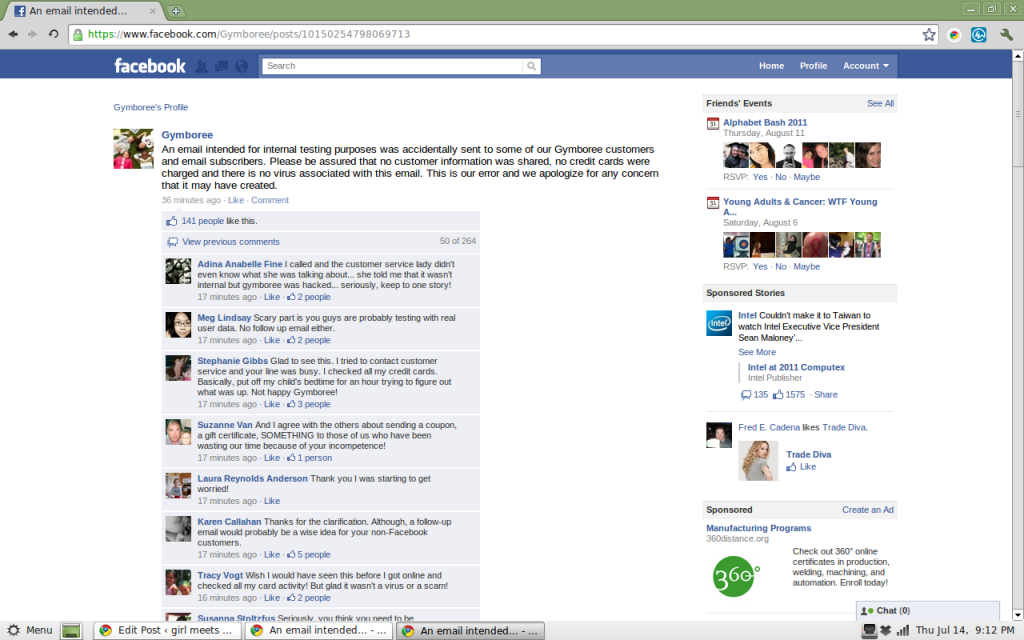1024x640 pixels.
Task: RSVP Yes to Alphabet Bash 2011
Action: 760,177
